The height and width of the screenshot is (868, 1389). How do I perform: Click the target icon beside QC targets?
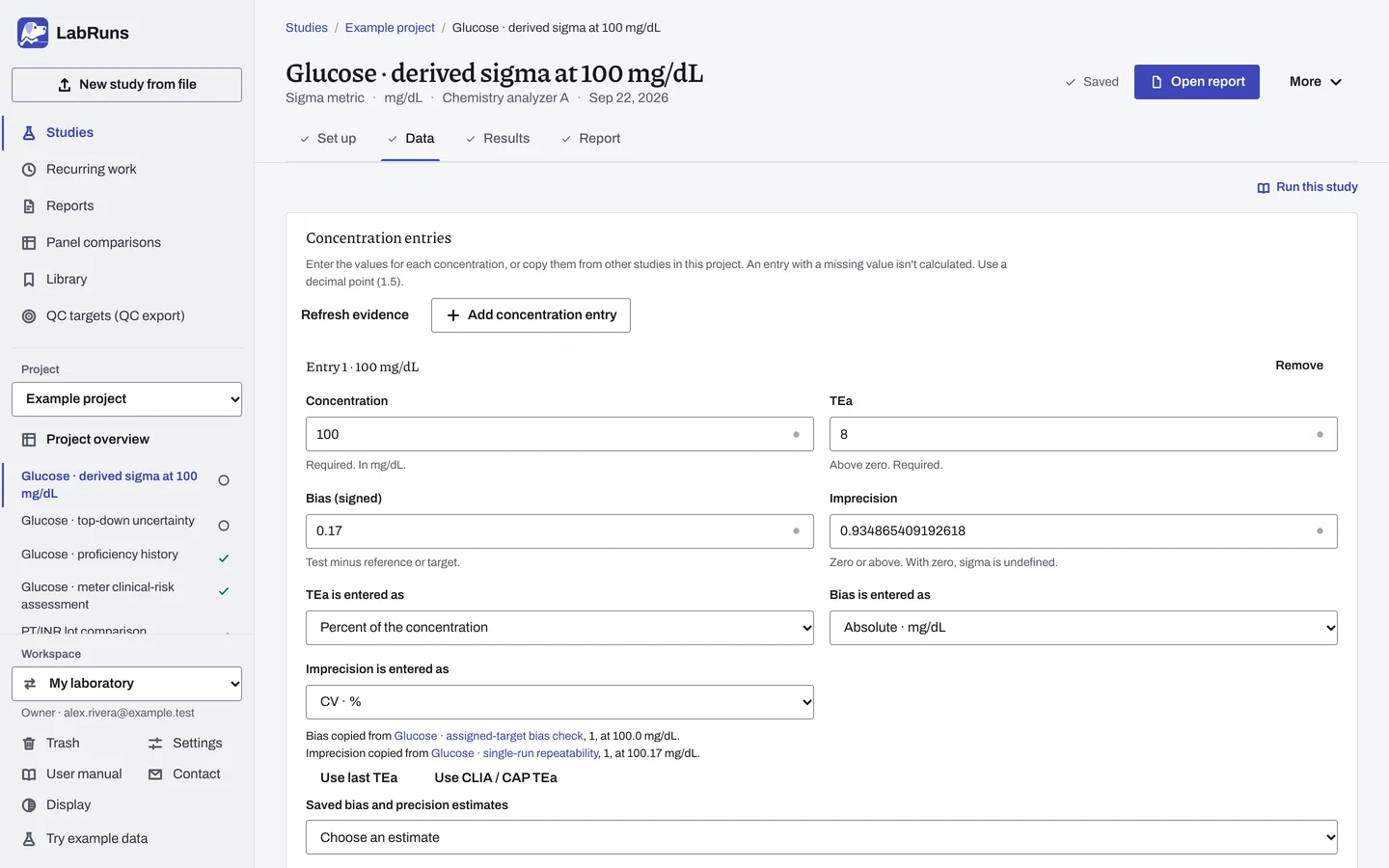coord(29,316)
